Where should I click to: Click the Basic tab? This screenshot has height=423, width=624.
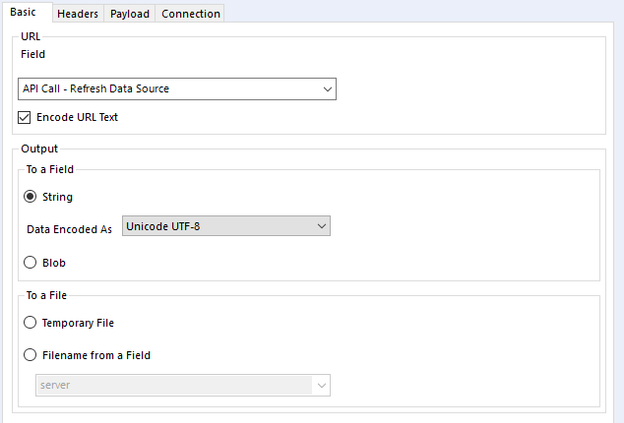click(x=24, y=12)
